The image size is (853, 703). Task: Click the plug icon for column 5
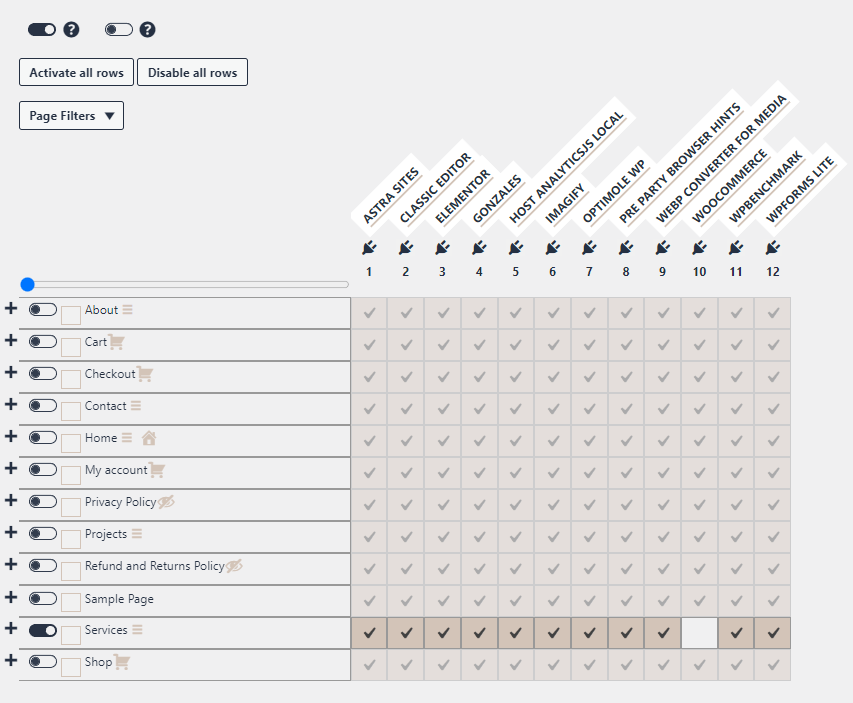tap(516, 248)
